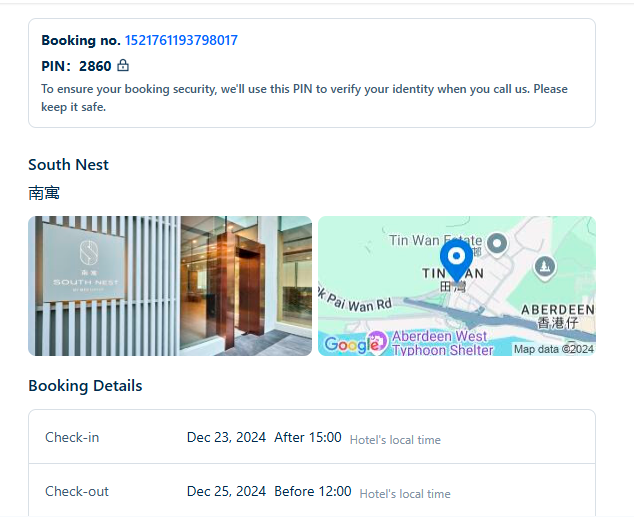634x517 pixels.
Task: Click the PIN number 2860
Action: point(95,66)
